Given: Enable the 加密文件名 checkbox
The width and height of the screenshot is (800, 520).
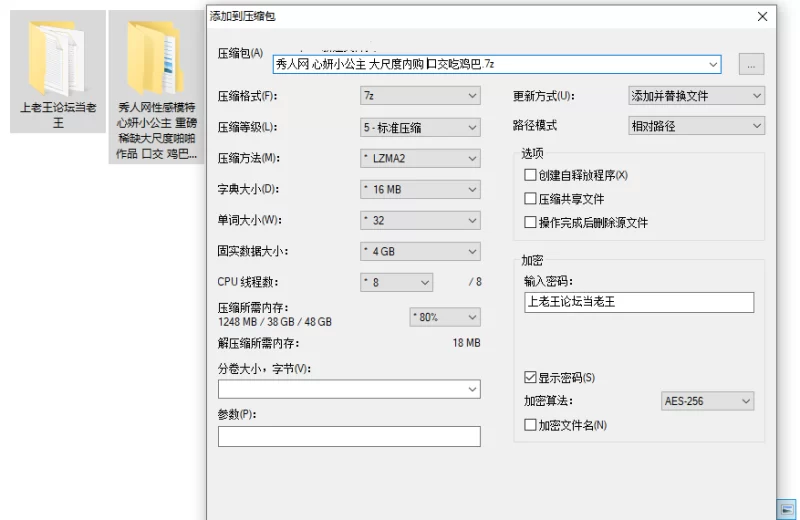Looking at the screenshot, I should click(530, 425).
